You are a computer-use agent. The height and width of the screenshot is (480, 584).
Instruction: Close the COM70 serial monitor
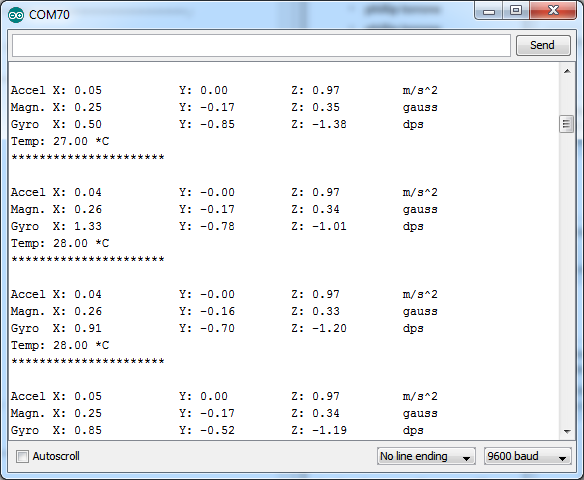553,11
